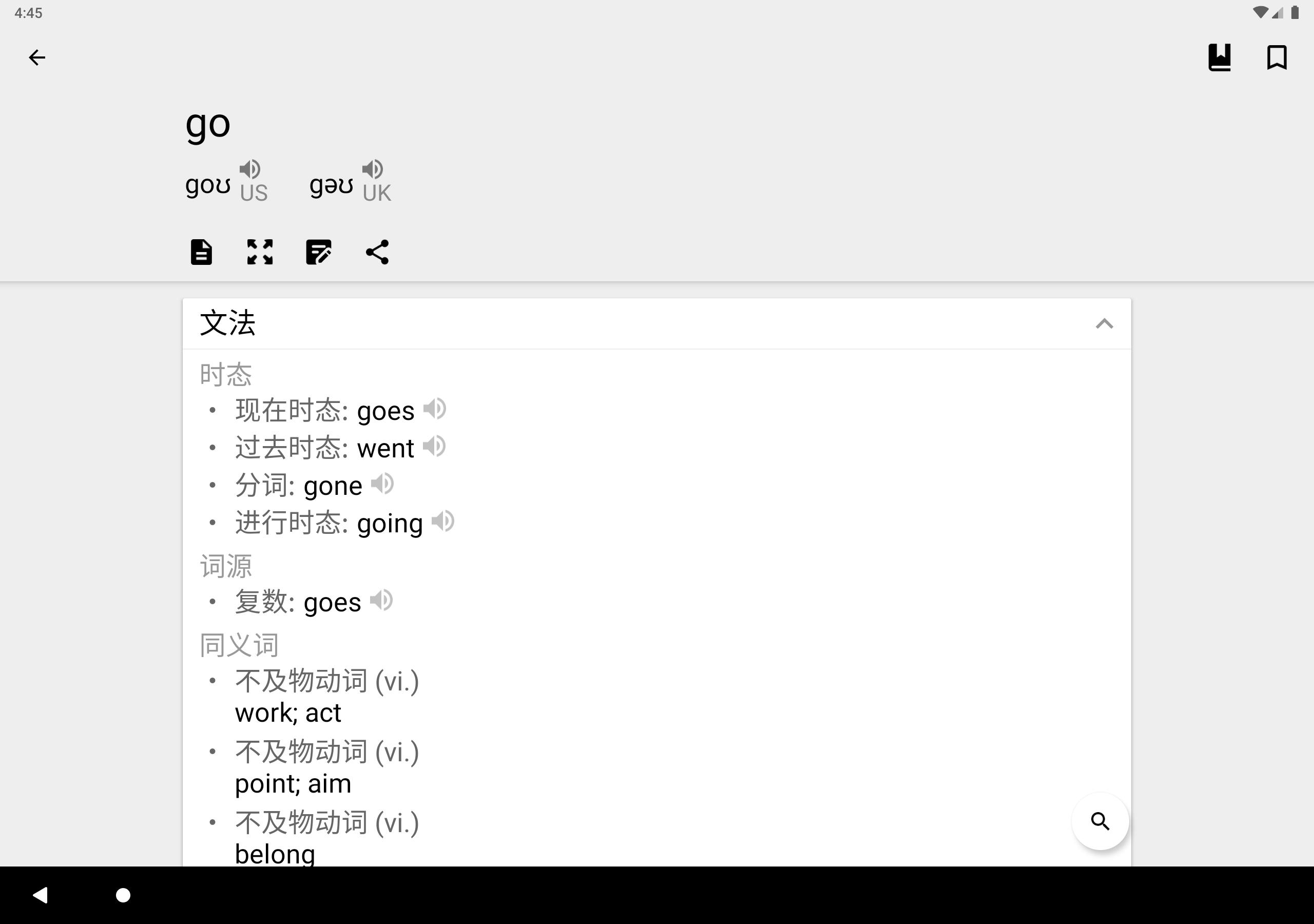Tap the synonyms work; act
The height and width of the screenshot is (924, 1314).
coord(288,713)
